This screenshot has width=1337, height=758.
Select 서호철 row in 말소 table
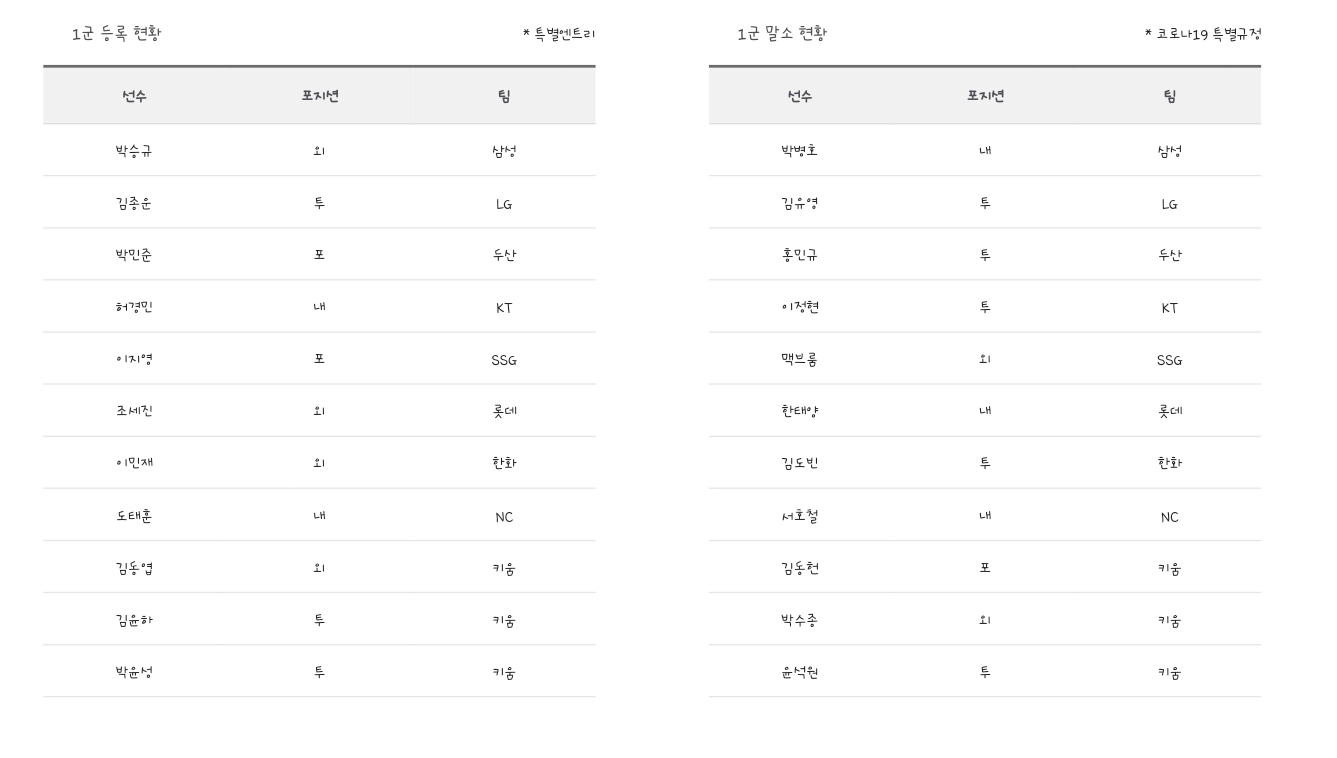pyautogui.click(x=985, y=516)
